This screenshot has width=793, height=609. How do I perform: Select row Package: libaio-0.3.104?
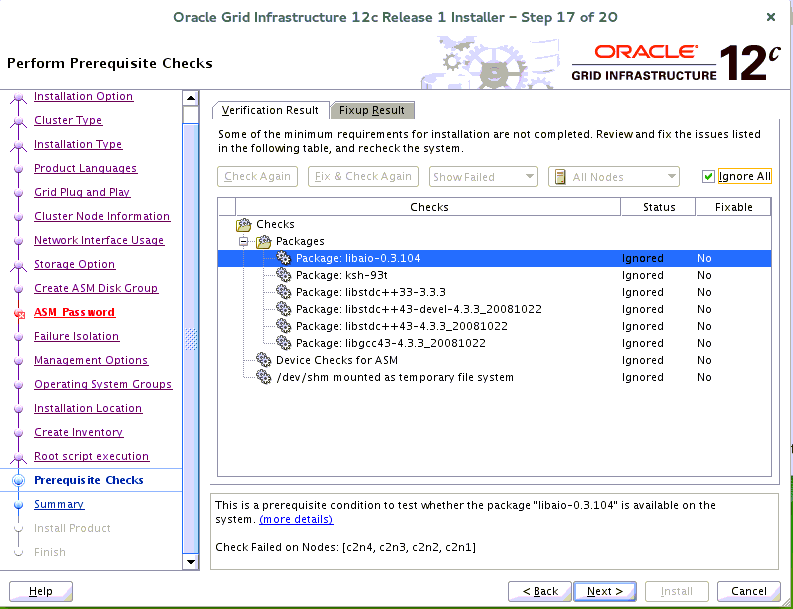pyautogui.click(x=494, y=258)
